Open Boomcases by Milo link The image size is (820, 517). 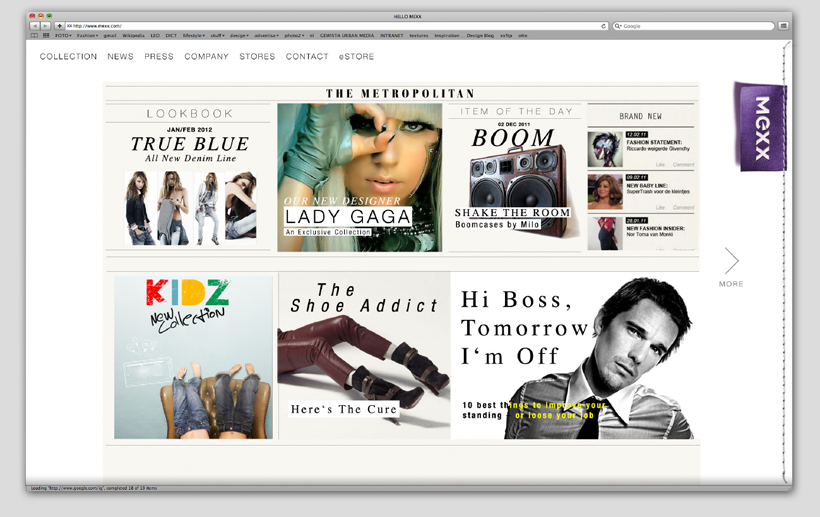(497, 225)
